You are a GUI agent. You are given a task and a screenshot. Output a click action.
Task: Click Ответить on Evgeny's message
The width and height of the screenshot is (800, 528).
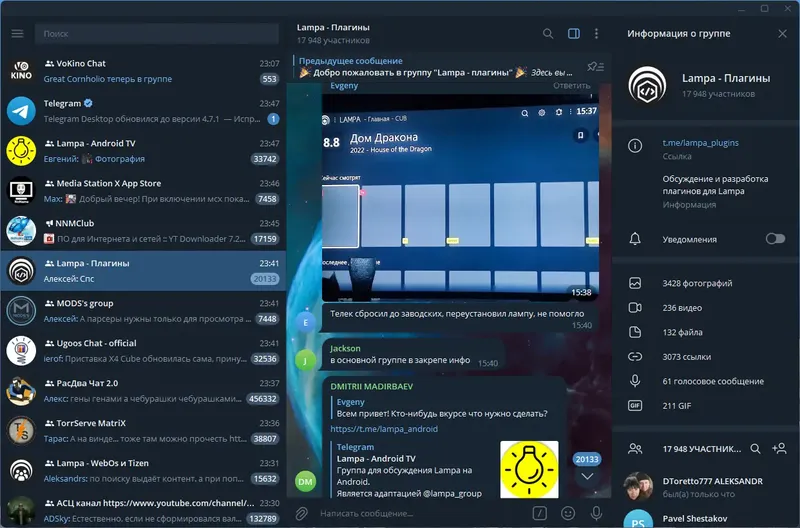[571, 86]
